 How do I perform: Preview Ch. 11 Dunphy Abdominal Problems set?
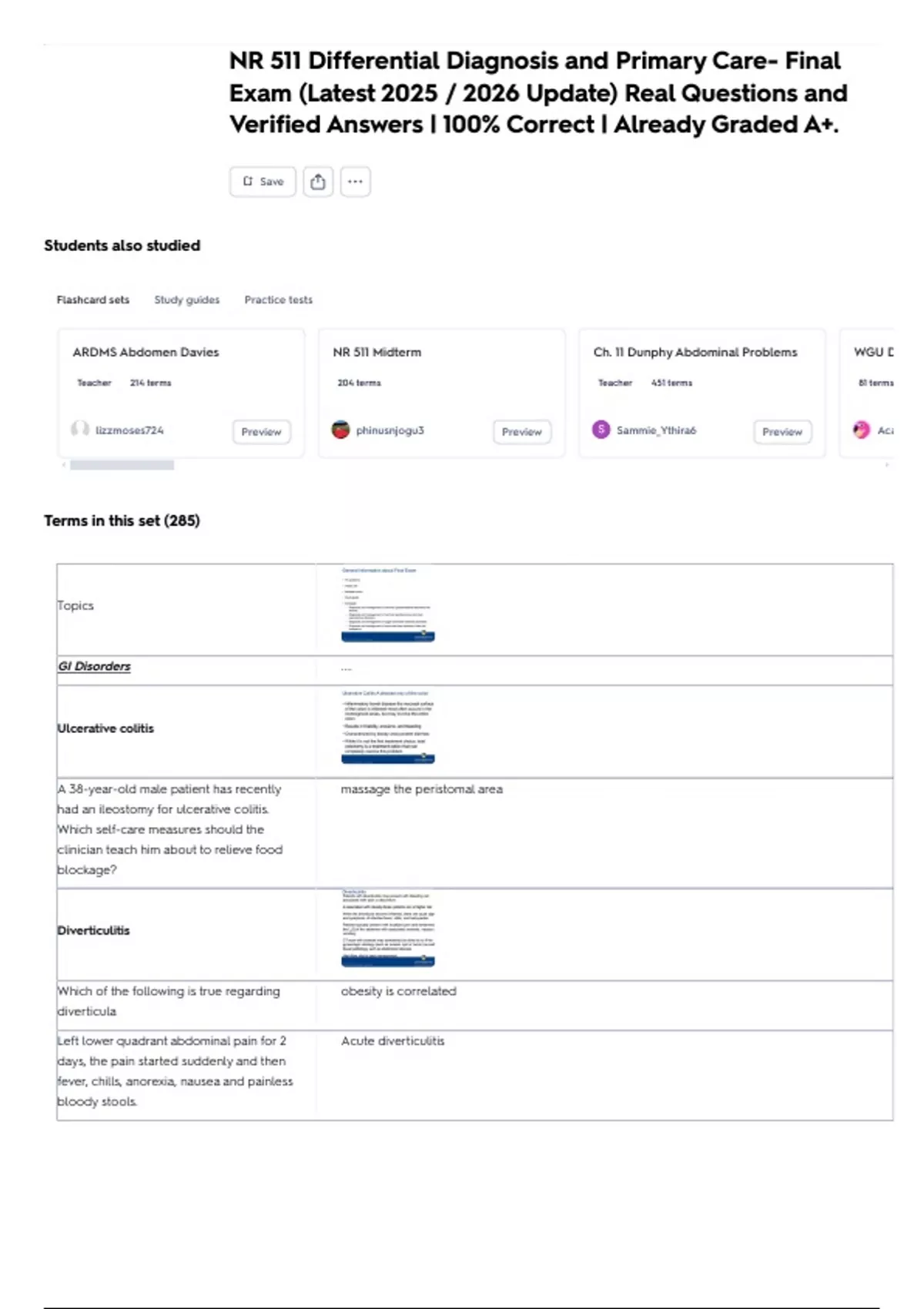782,432
